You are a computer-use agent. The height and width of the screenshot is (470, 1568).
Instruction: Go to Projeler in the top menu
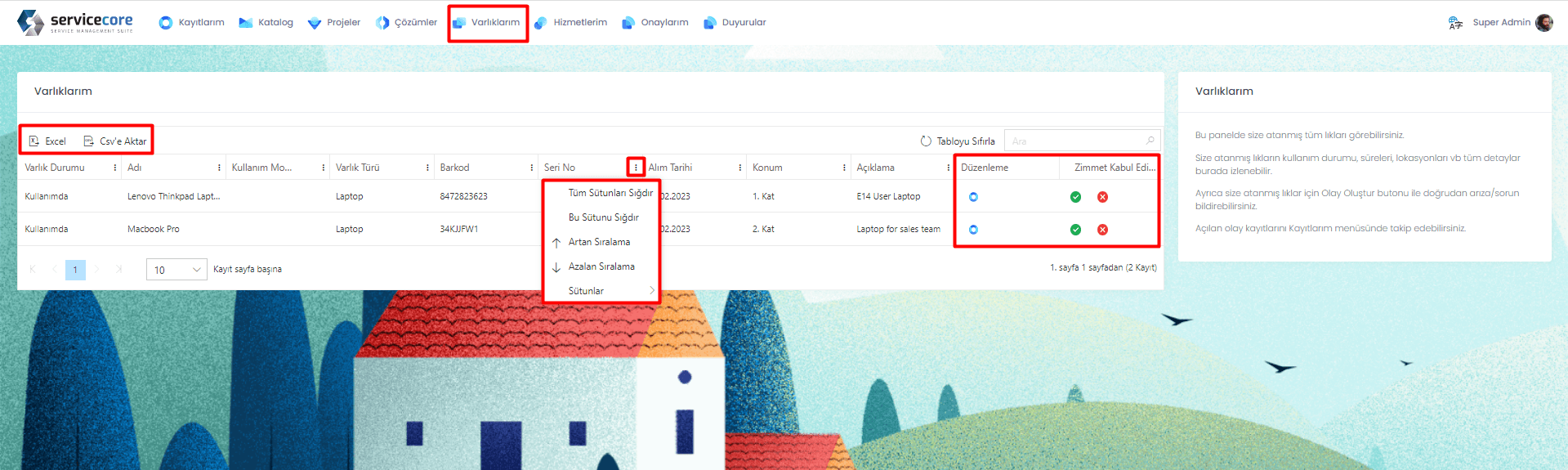[x=333, y=23]
